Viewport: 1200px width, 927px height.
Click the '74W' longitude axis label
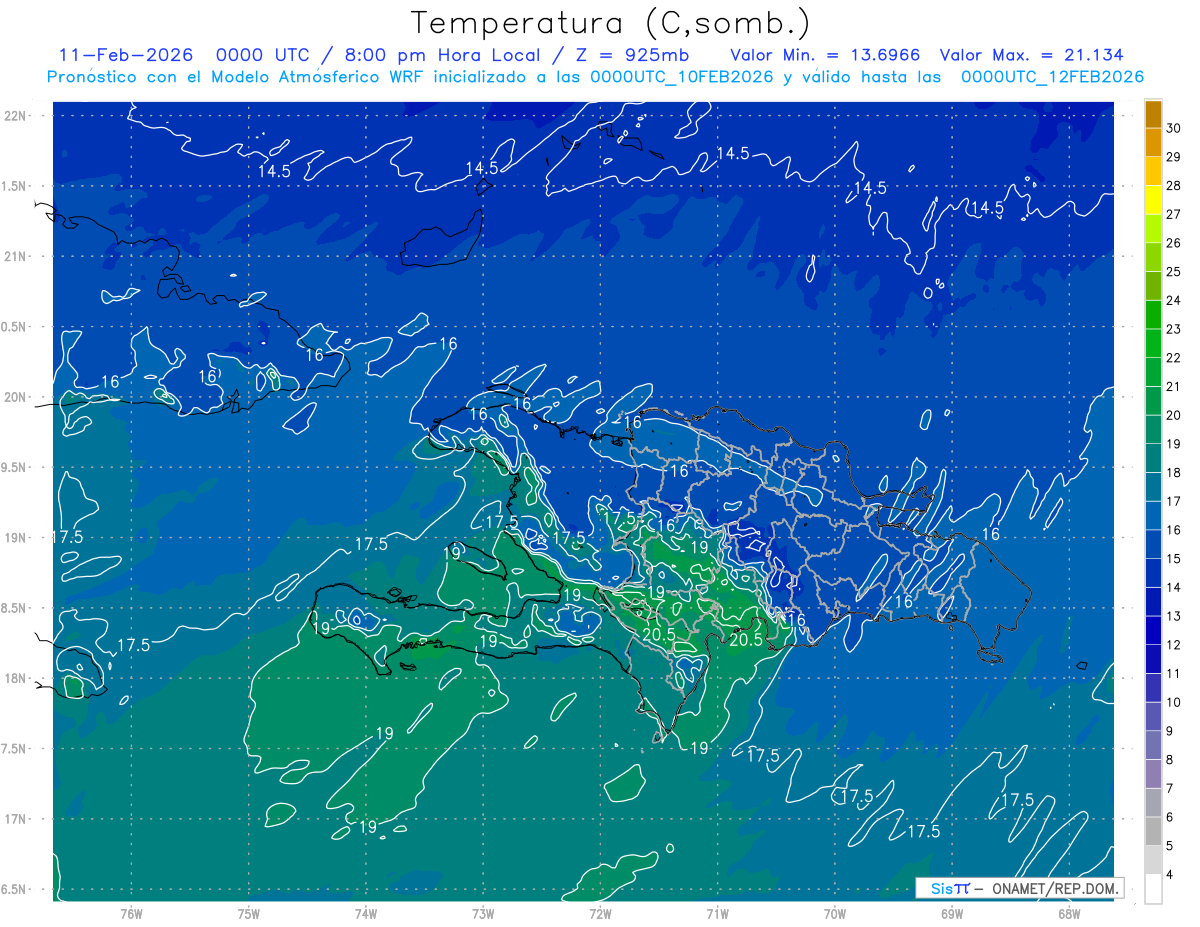coord(366,914)
